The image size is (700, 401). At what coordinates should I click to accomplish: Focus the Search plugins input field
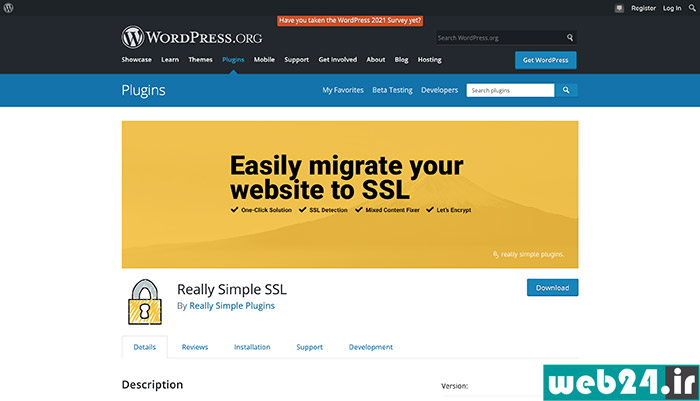click(510, 90)
